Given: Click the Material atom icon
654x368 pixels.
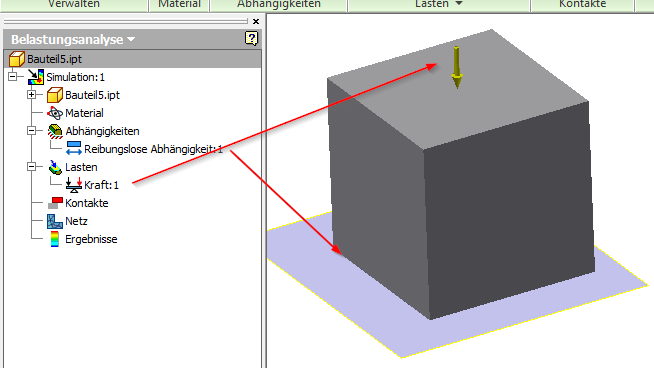Looking at the screenshot, I should 55,113.
